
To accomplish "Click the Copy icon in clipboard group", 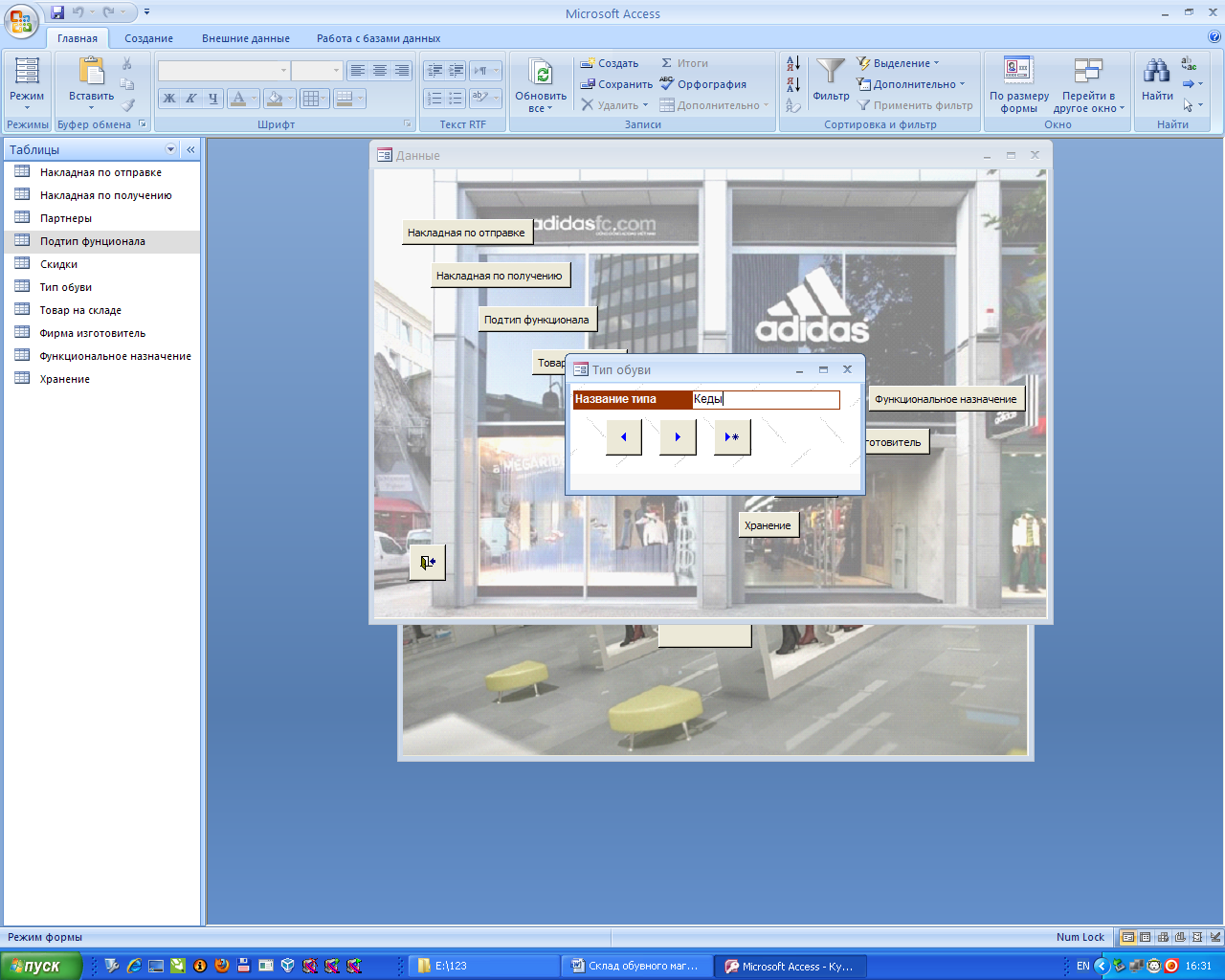I will (x=127, y=84).
